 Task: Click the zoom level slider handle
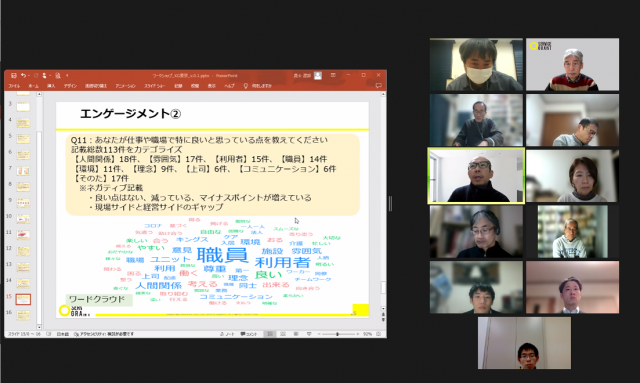pos(337,334)
